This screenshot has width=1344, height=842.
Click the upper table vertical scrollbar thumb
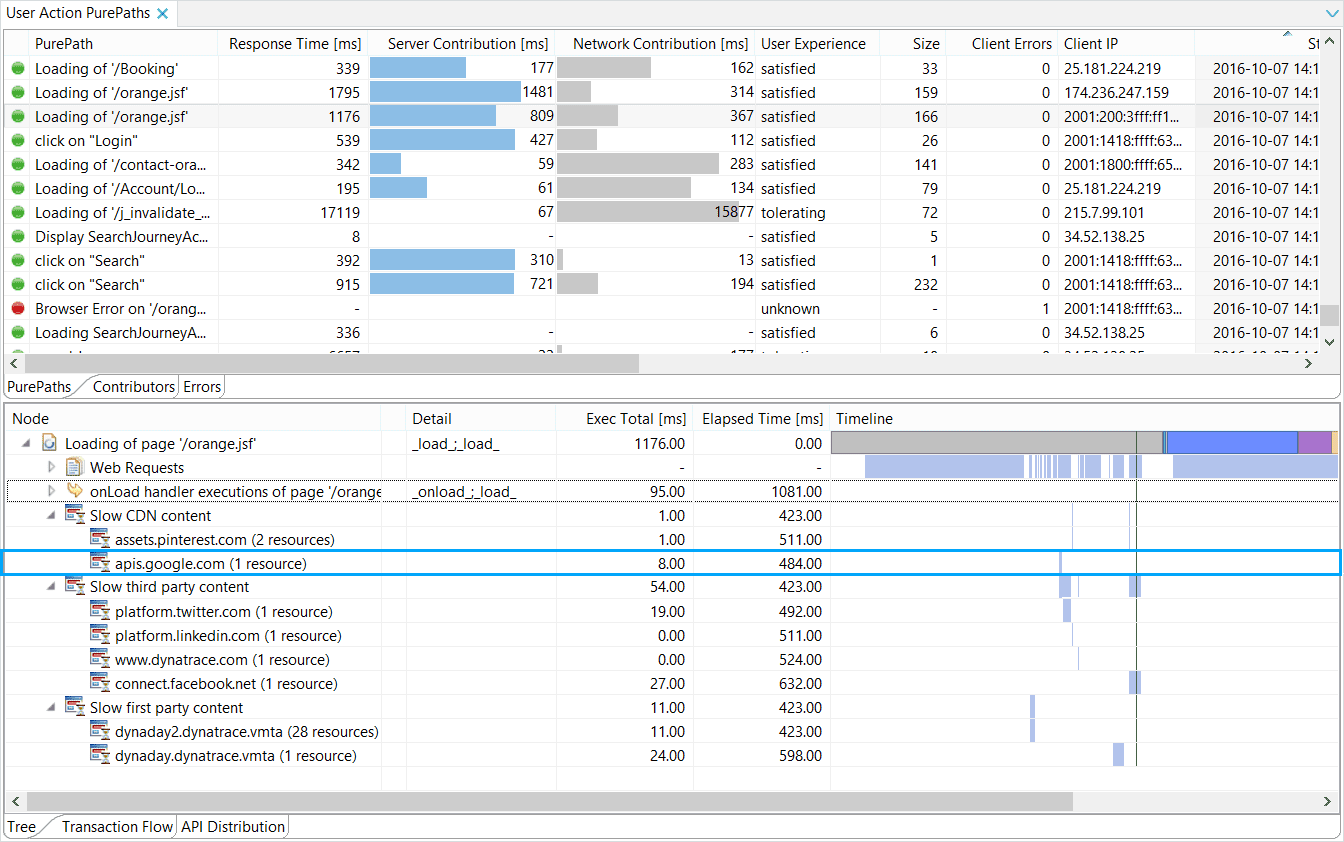pos(1329,316)
